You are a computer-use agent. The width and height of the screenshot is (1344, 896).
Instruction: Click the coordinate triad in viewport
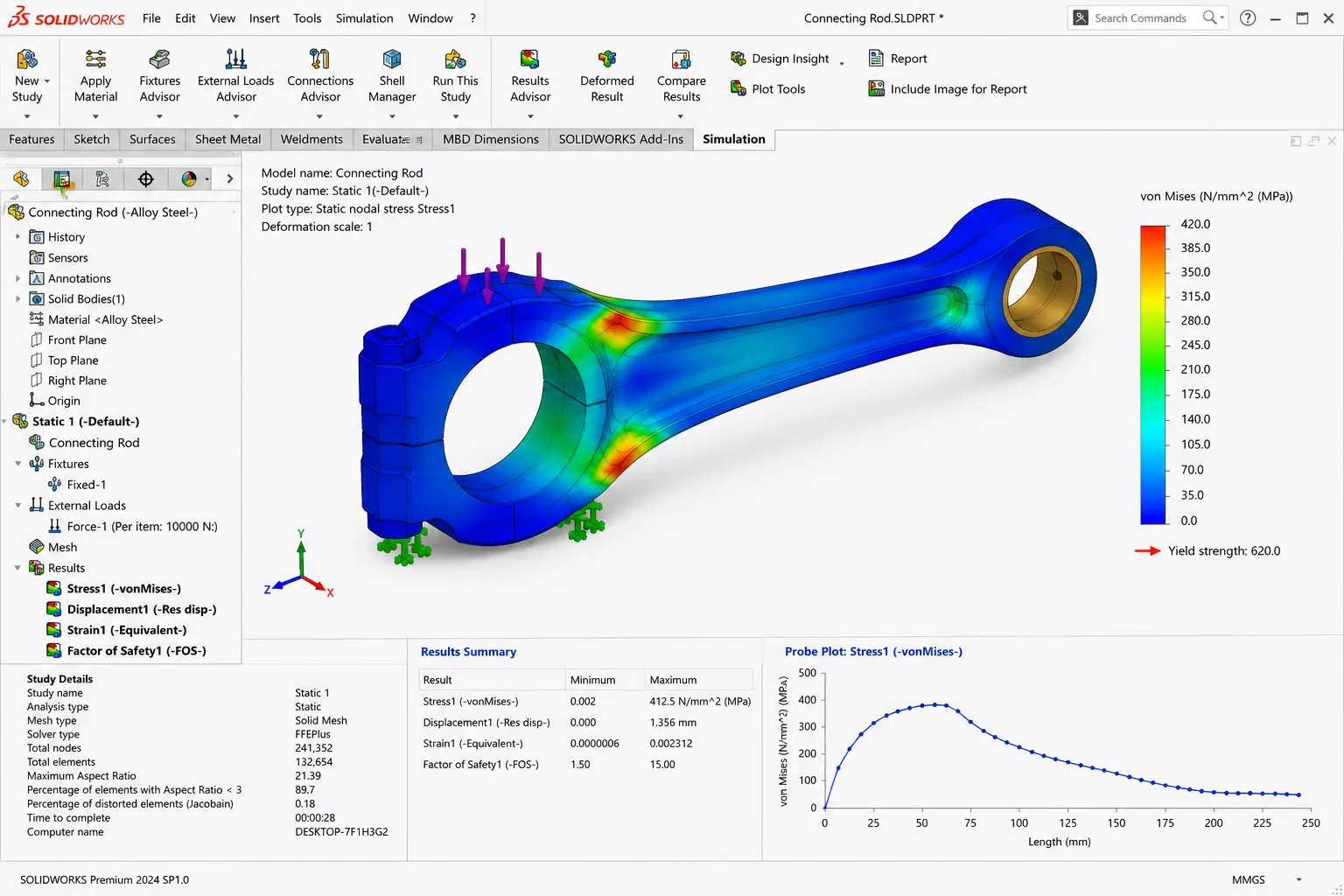pos(299,565)
